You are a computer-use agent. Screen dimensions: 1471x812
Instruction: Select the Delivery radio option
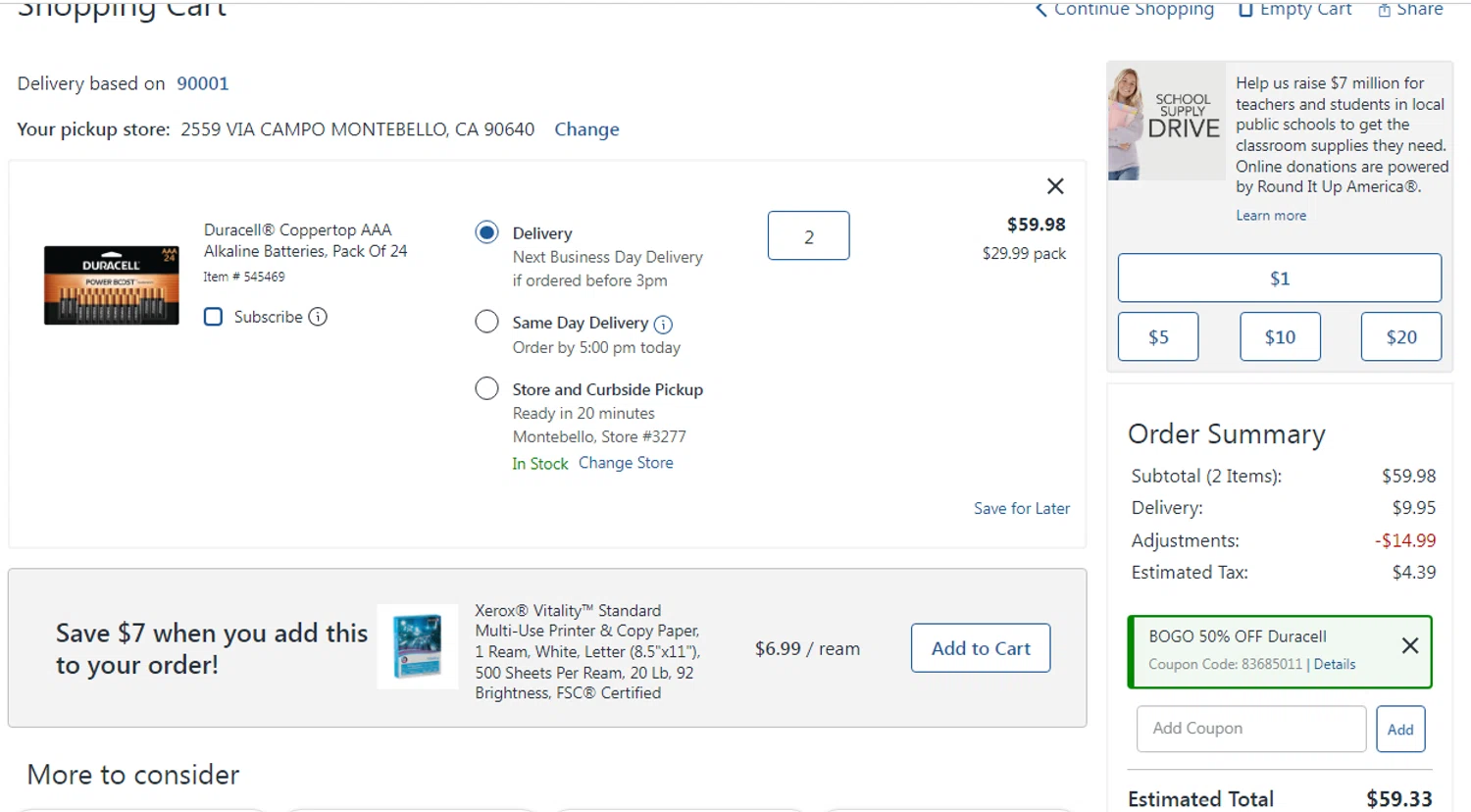point(486,232)
